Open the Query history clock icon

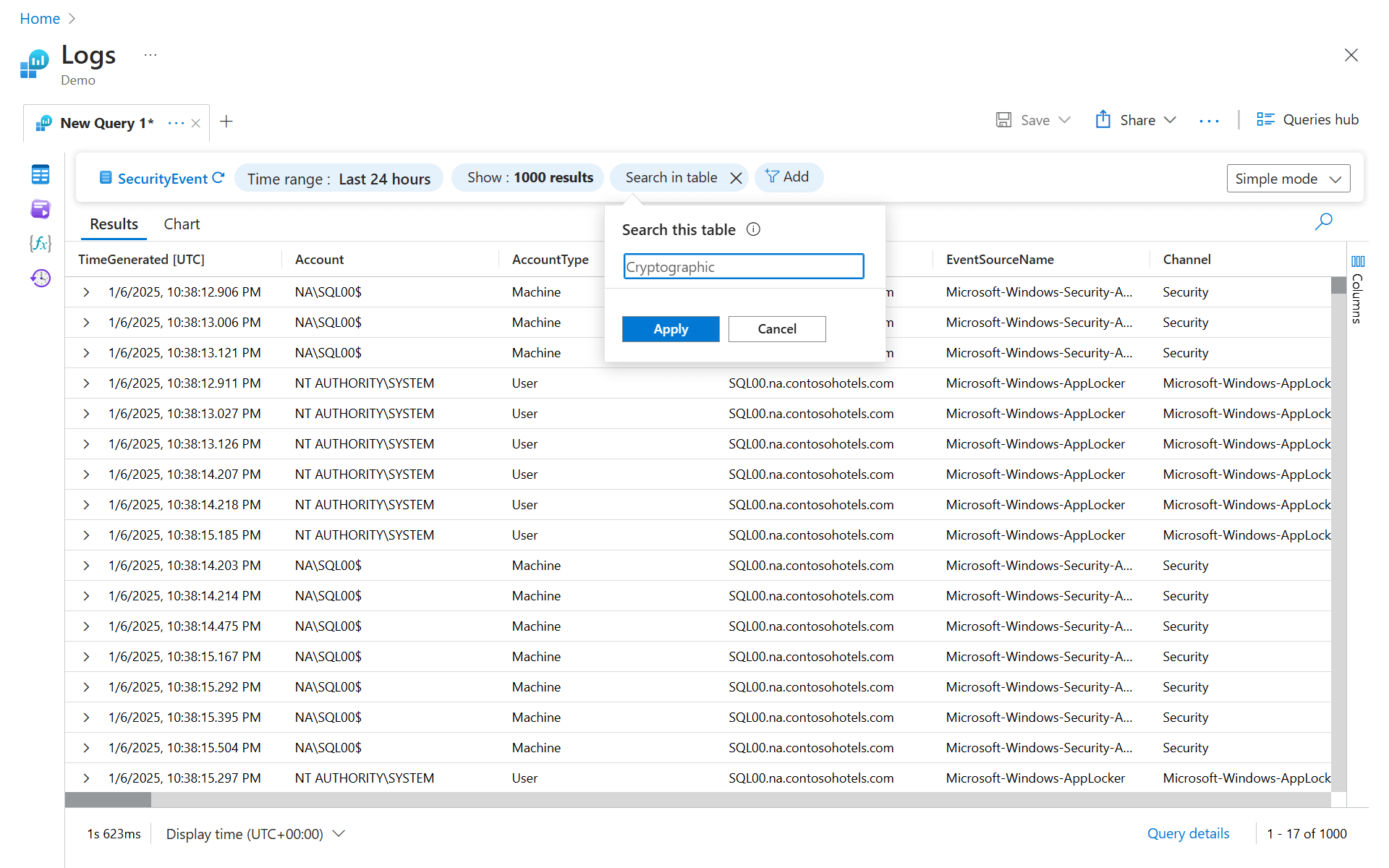(41, 278)
